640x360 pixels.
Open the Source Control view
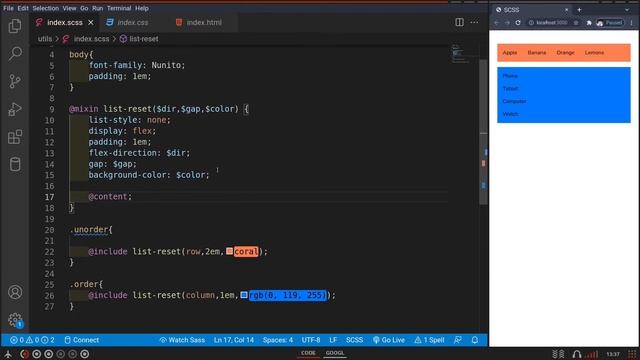tap(15, 81)
